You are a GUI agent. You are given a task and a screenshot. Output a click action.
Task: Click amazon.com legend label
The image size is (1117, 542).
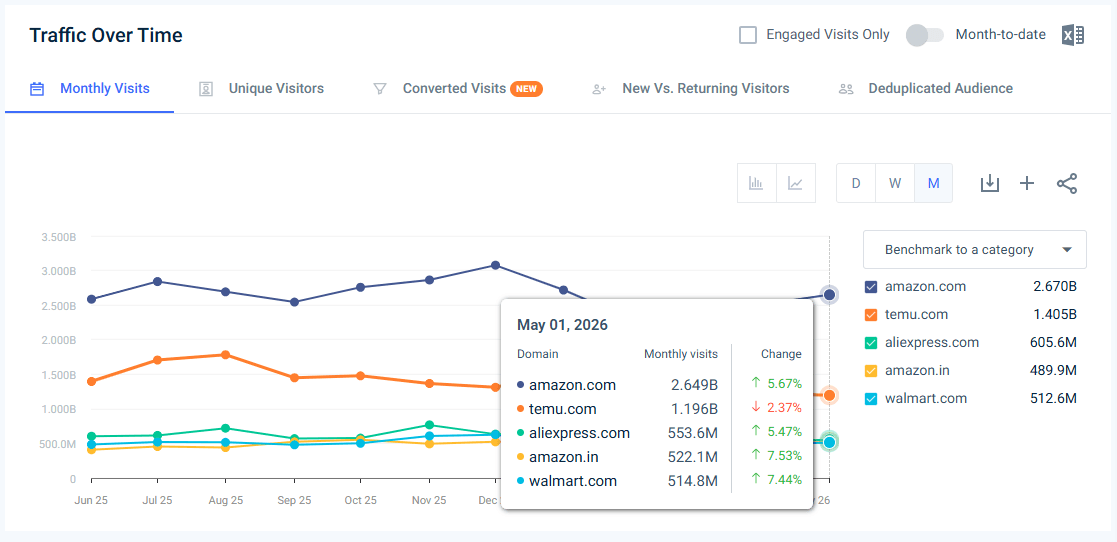pos(925,287)
